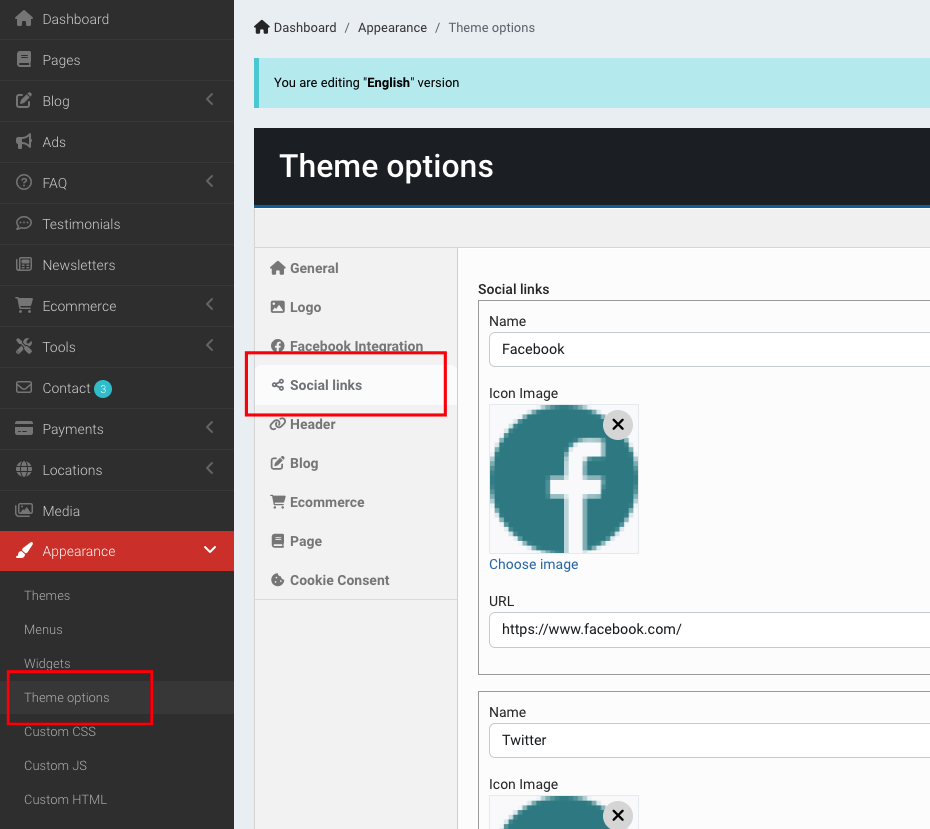
Task: Click the Pages document icon
Action: pyautogui.click(x=24, y=60)
